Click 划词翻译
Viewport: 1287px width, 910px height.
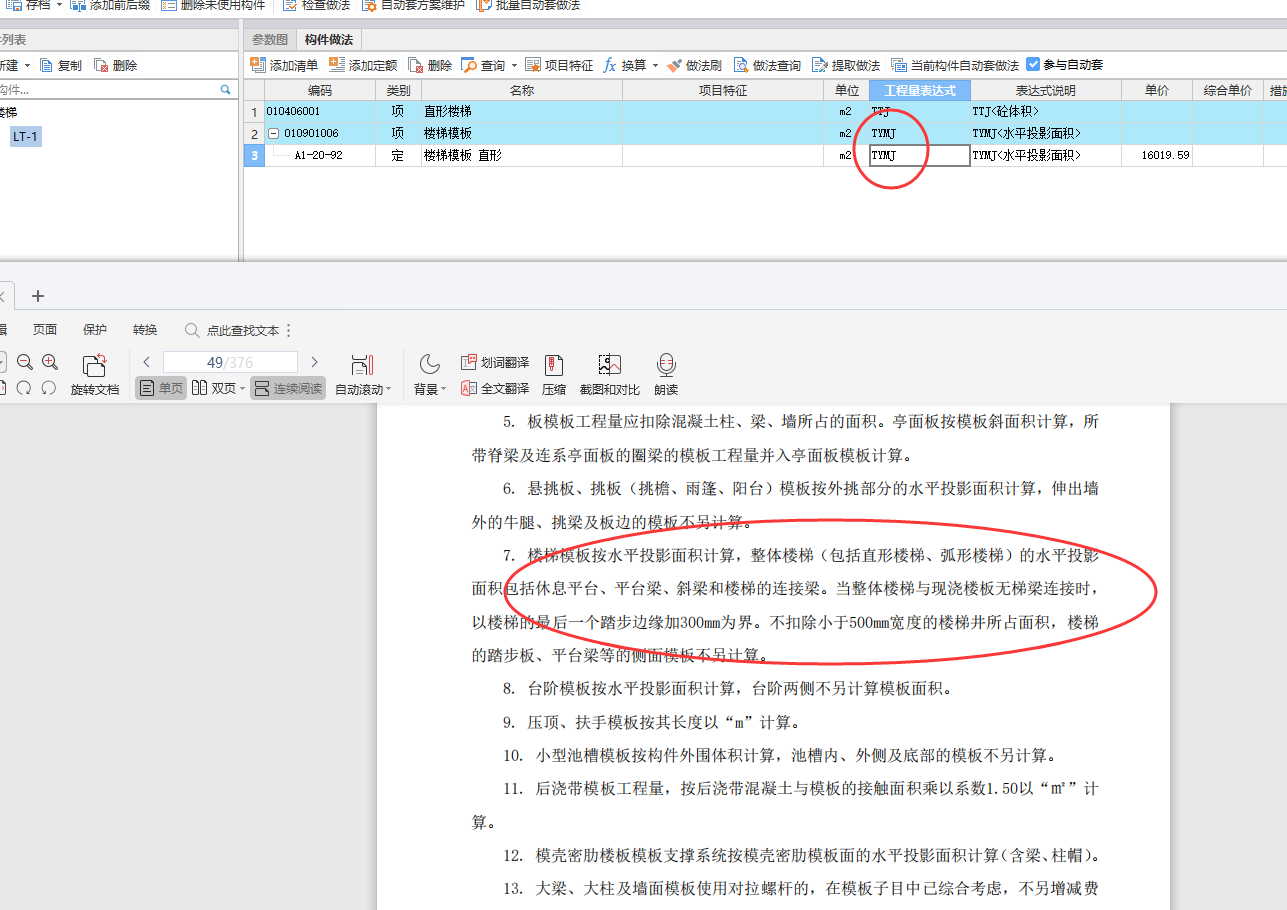[x=495, y=362]
